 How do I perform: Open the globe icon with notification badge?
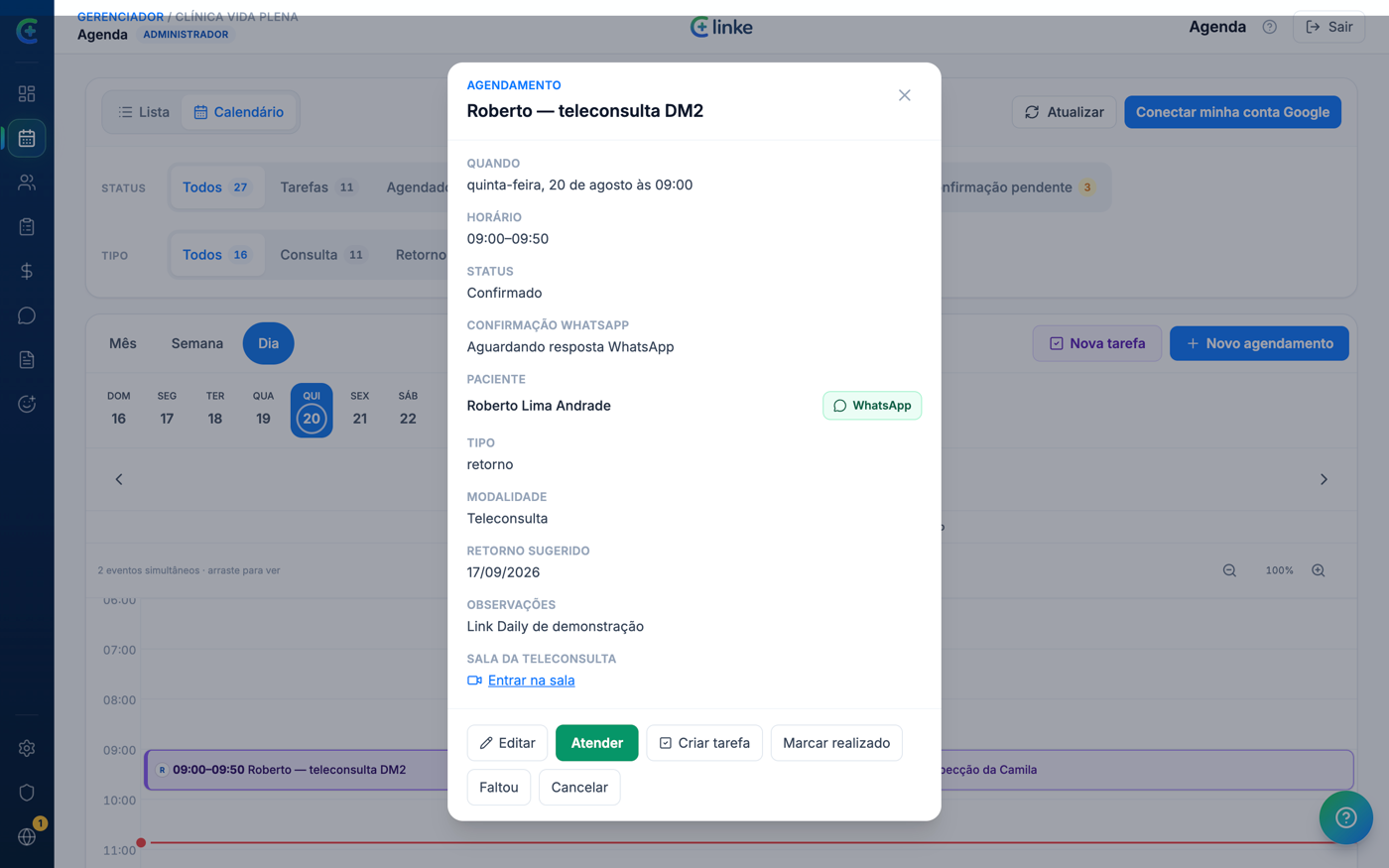[x=27, y=836]
